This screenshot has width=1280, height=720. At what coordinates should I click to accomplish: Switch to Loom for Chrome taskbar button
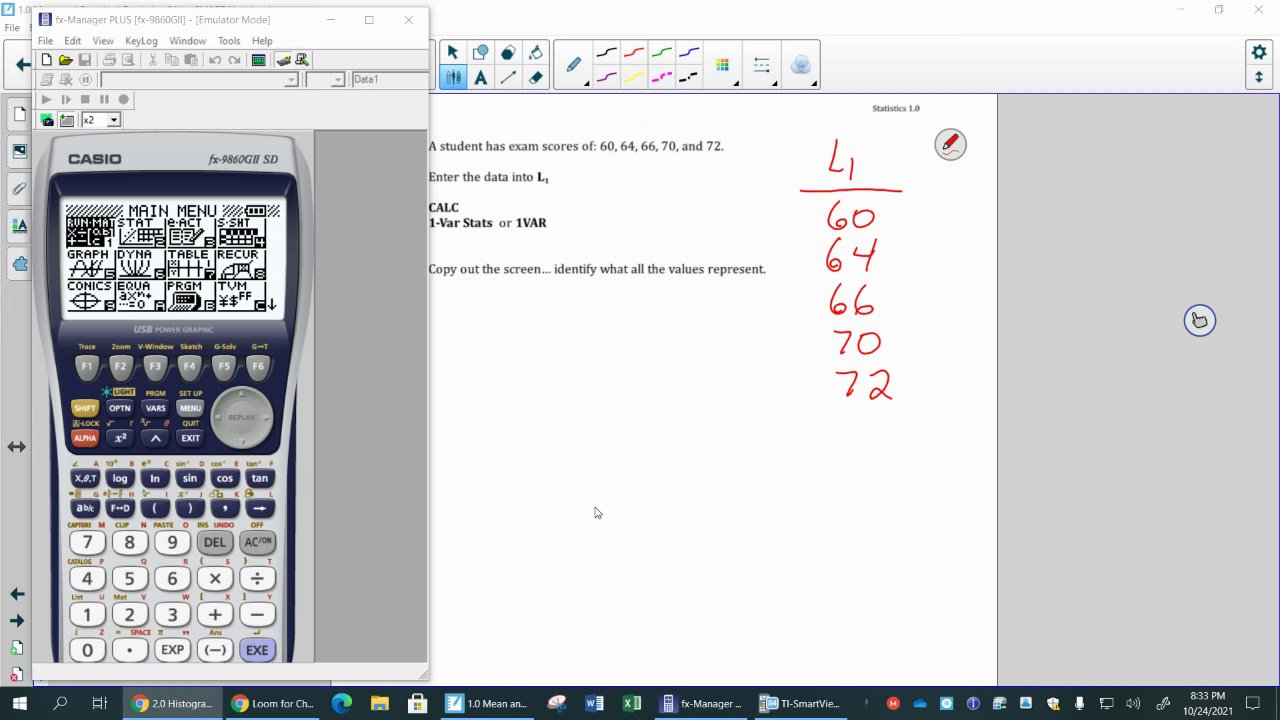coord(272,704)
